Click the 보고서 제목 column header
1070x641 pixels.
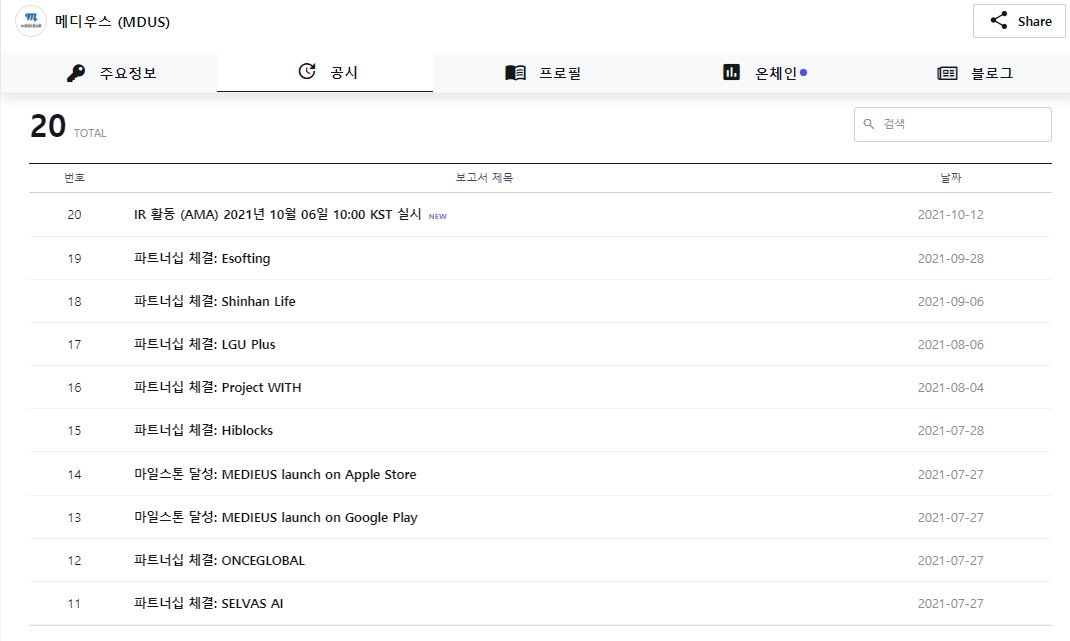tap(484, 177)
